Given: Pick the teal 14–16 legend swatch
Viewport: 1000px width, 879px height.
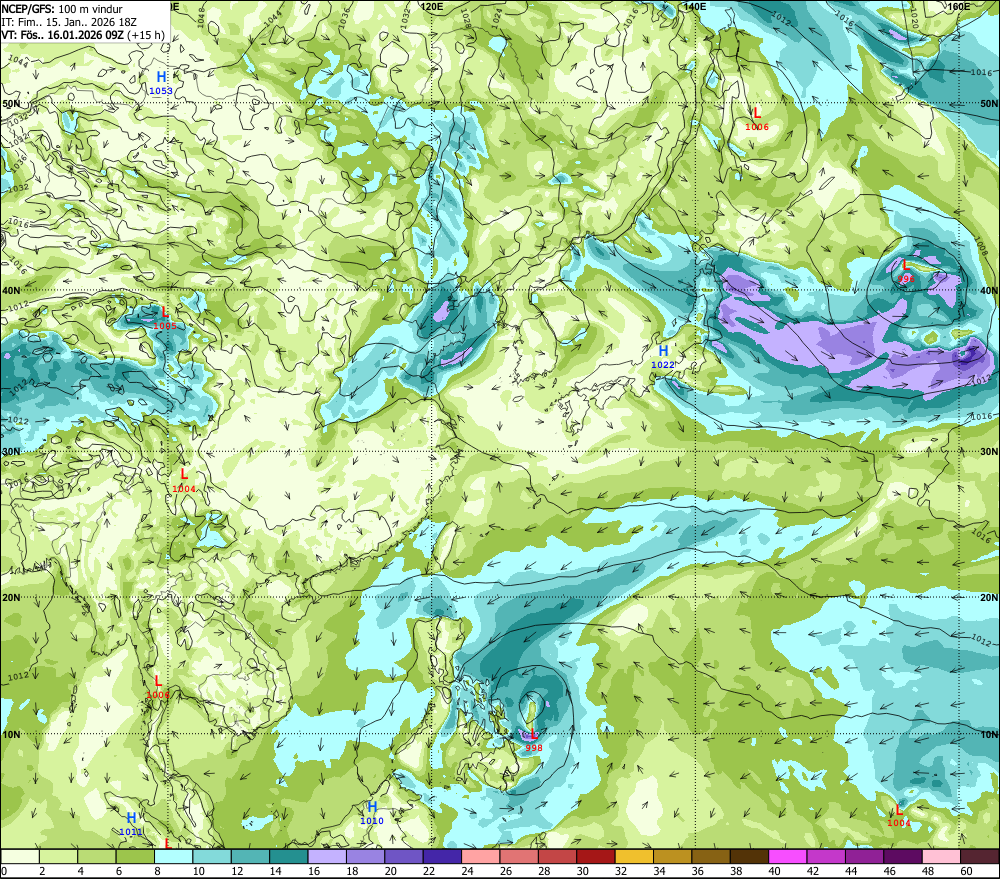Looking at the screenshot, I should 289,856.
